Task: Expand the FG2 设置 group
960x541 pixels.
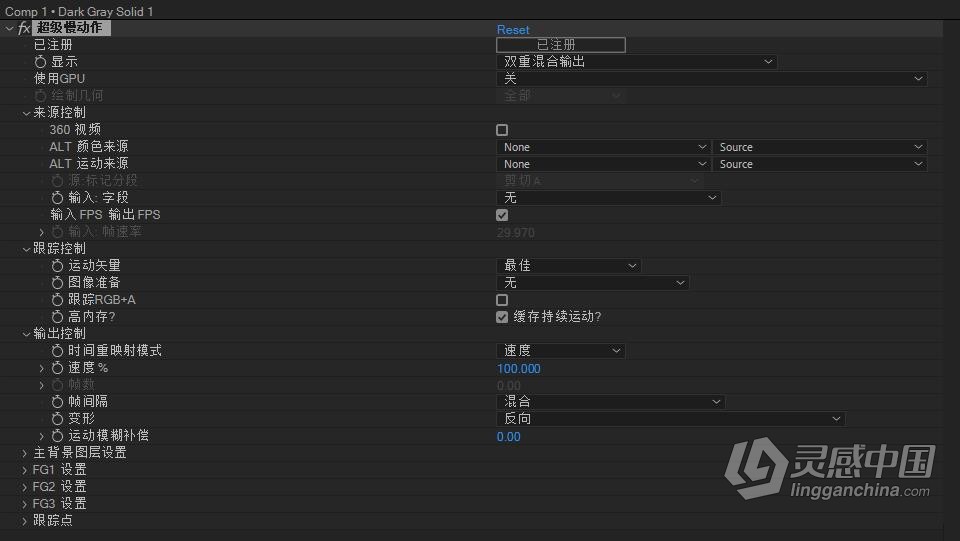Action: click(x=24, y=487)
